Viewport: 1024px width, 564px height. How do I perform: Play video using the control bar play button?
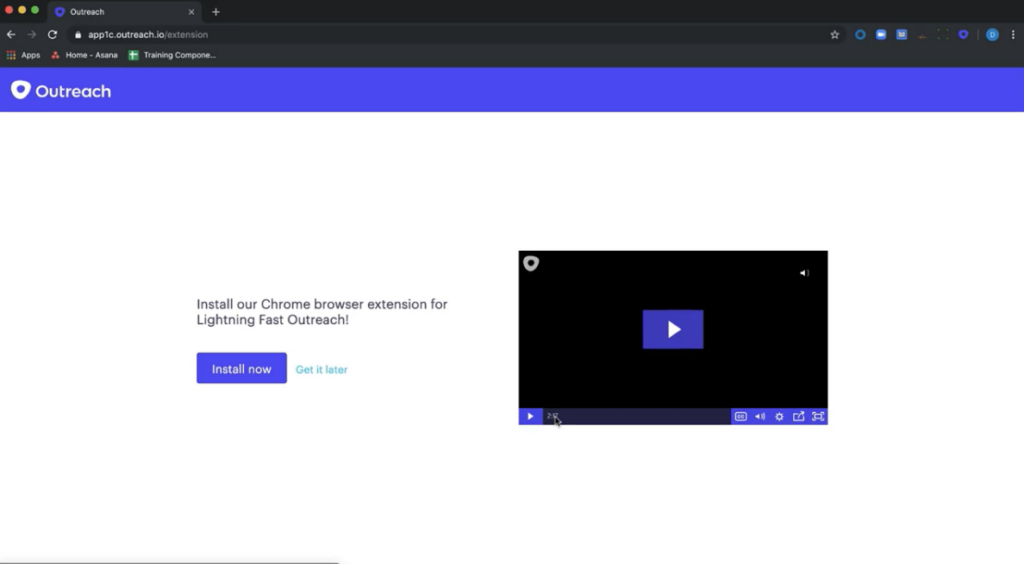click(530, 416)
